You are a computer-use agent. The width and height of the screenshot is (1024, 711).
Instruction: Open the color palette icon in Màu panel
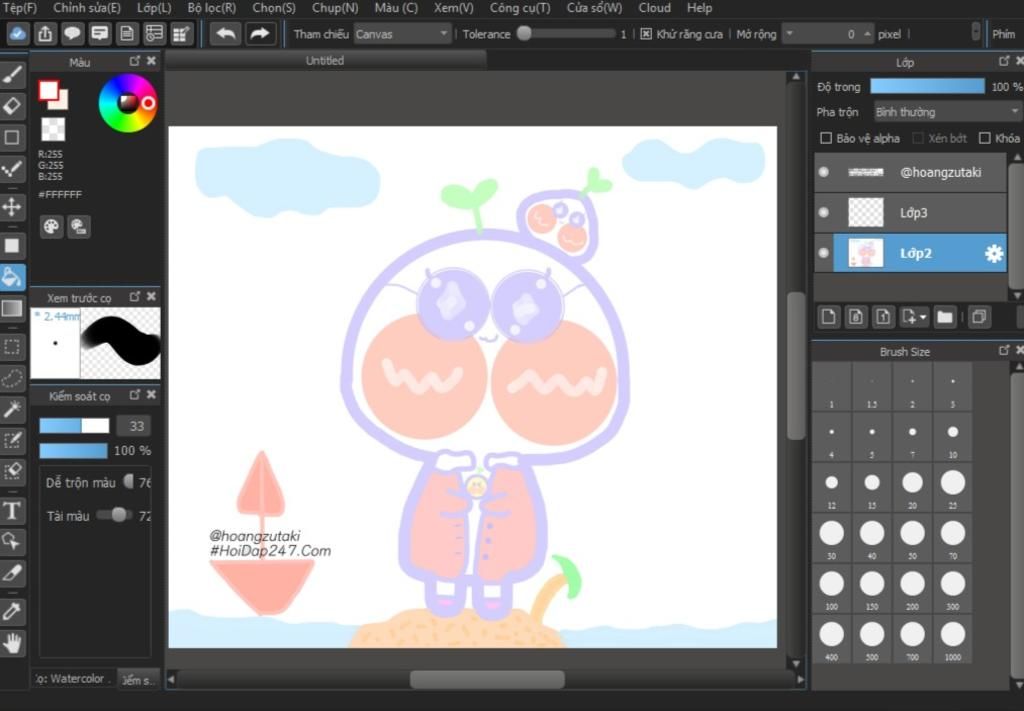pyautogui.click(x=51, y=227)
